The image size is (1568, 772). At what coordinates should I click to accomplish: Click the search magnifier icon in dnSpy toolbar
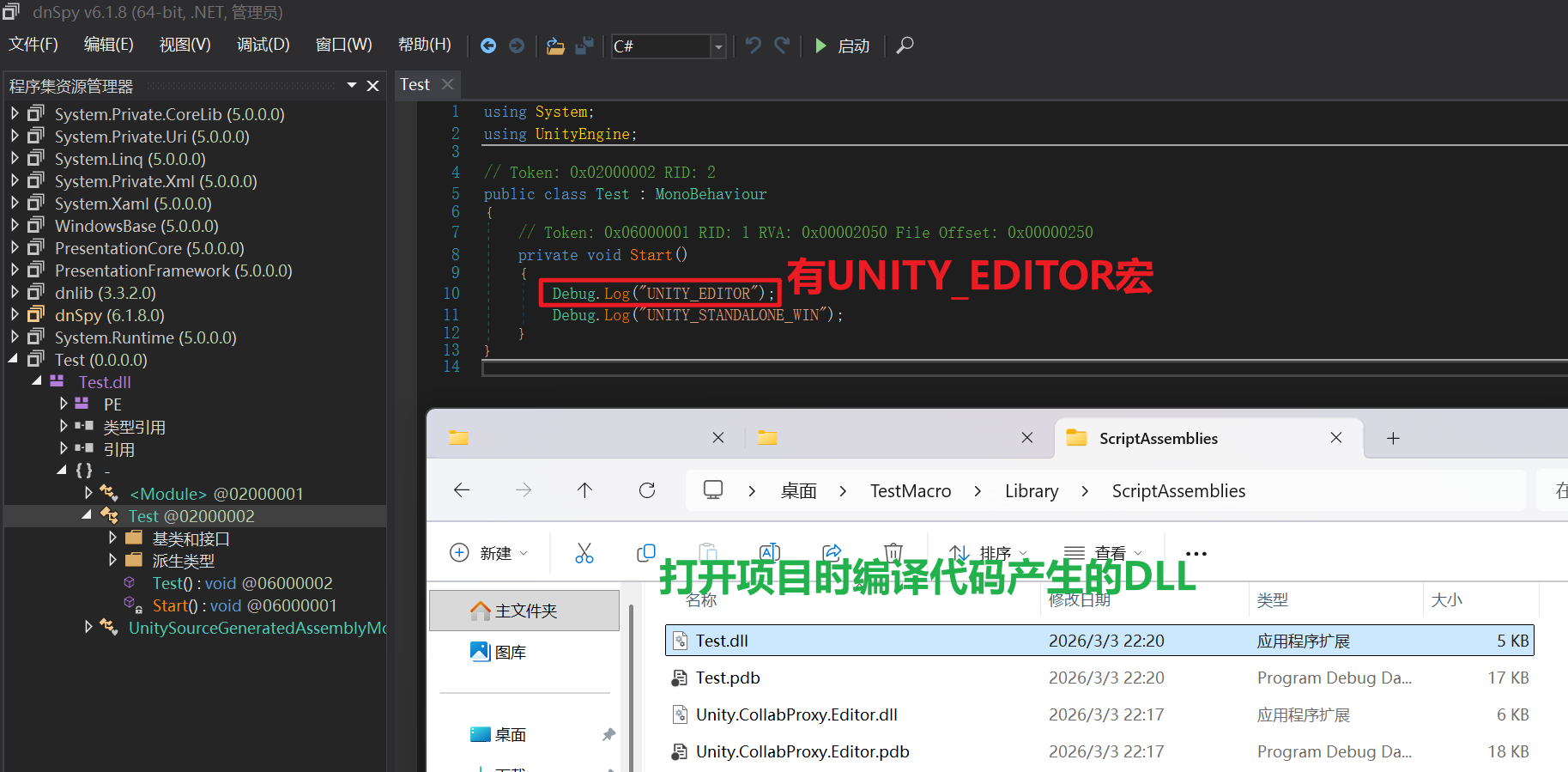(x=905, y=46)
